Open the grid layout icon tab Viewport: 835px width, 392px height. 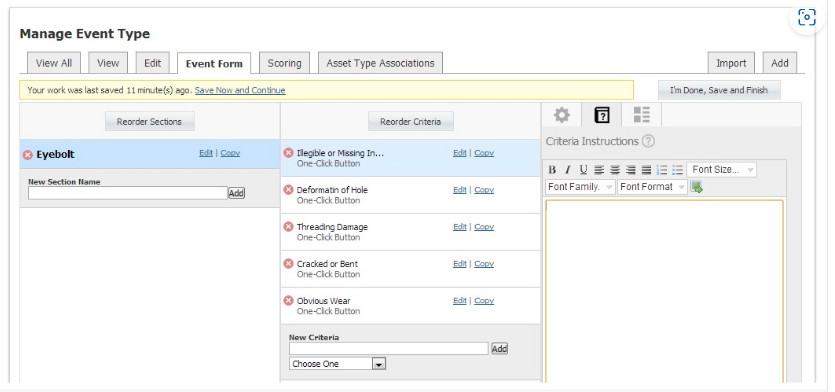pos(642,115)
